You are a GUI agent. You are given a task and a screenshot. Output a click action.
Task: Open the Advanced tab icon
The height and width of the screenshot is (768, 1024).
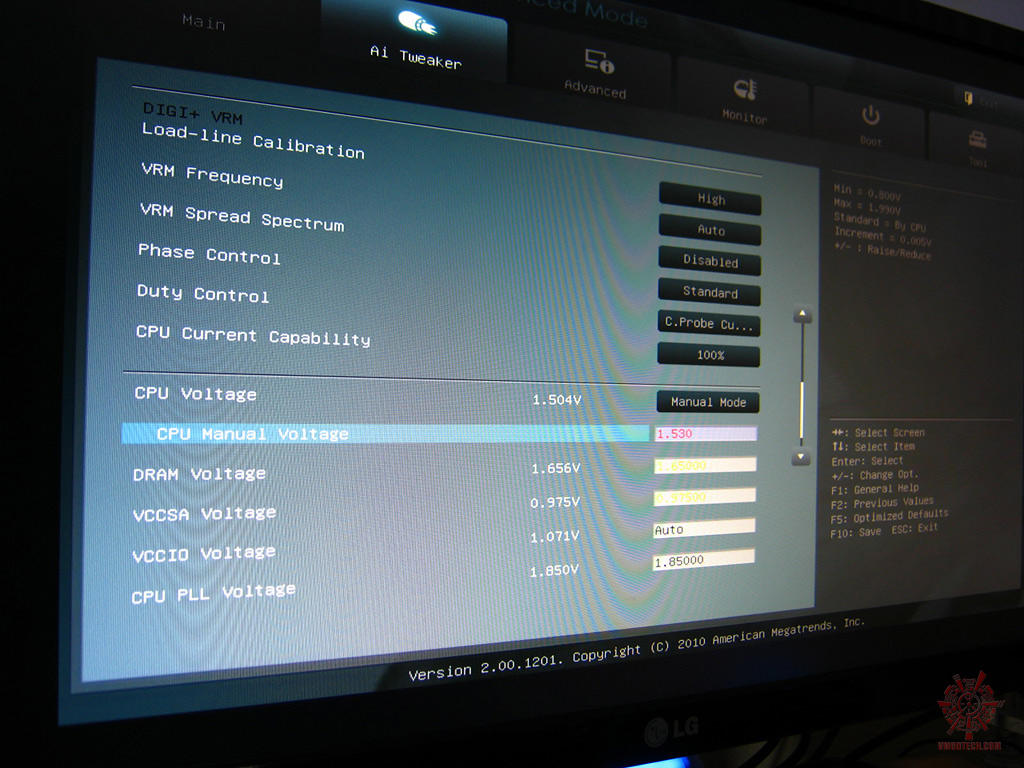coord(599,61)
